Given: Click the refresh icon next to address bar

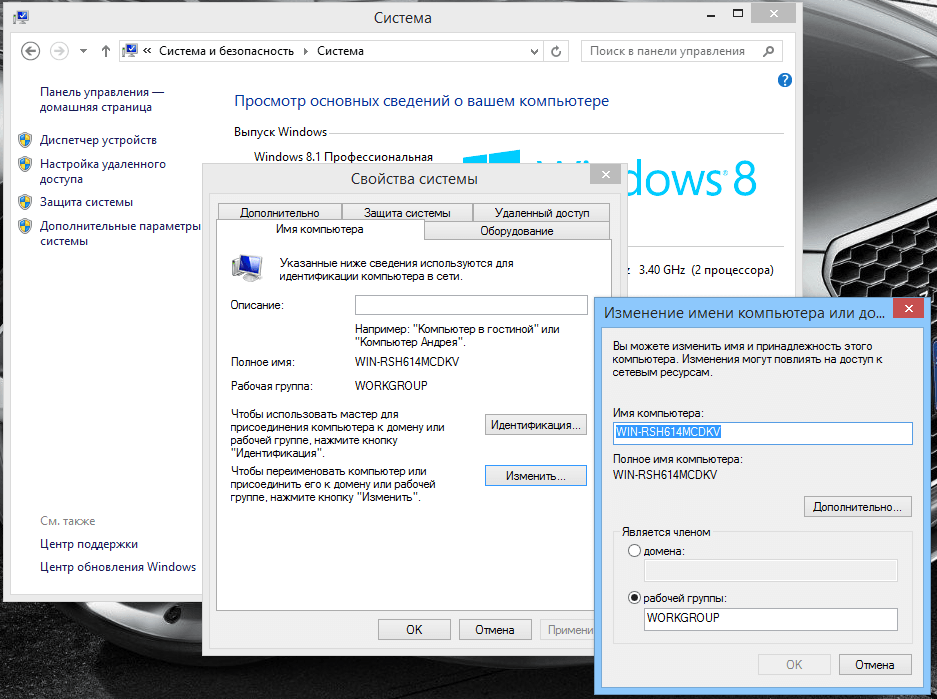Looking at the screenshot, I should pyautogui.click(x=556, y=52).
